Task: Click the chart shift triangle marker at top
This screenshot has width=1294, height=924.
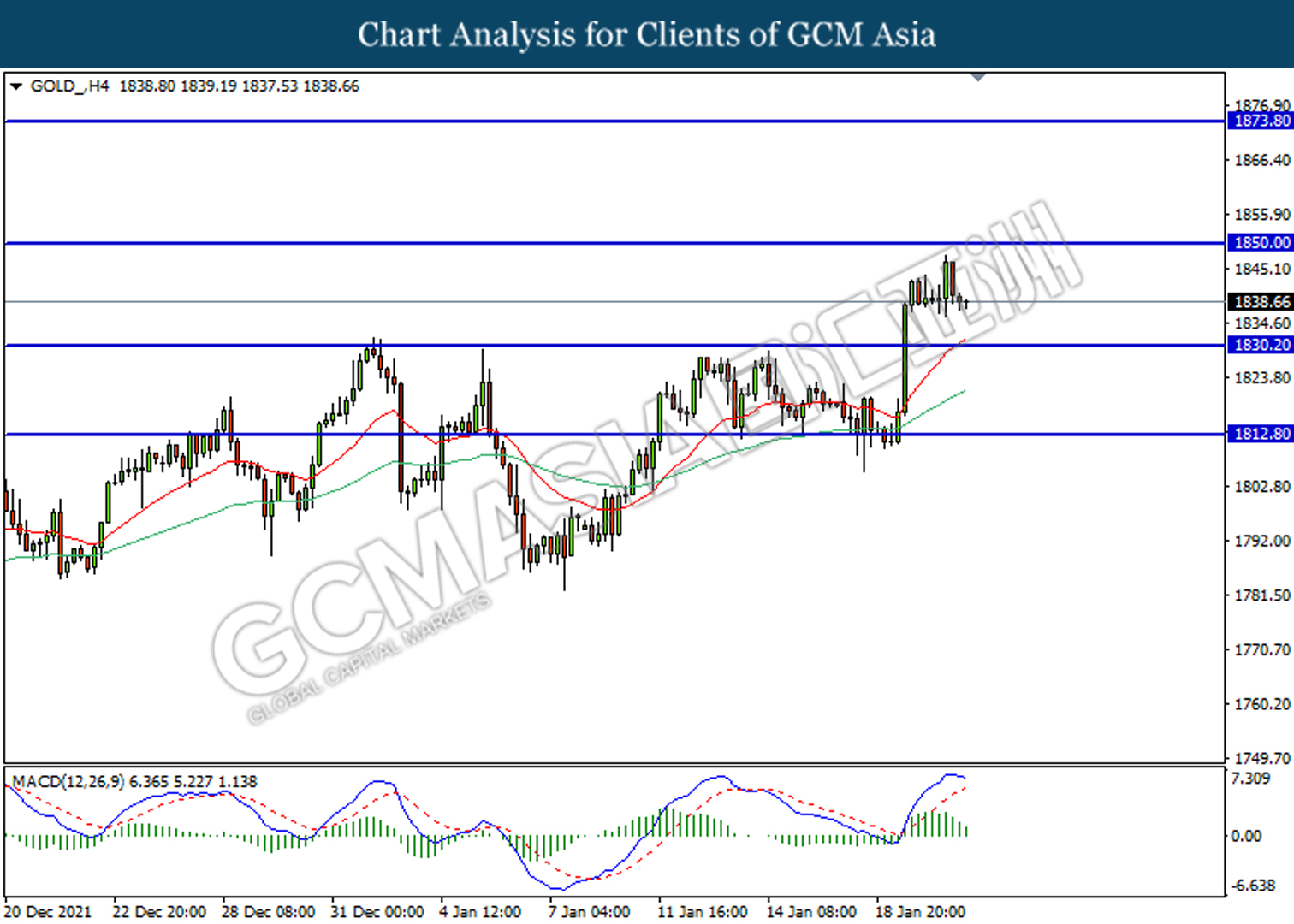Action: point(978,77)
